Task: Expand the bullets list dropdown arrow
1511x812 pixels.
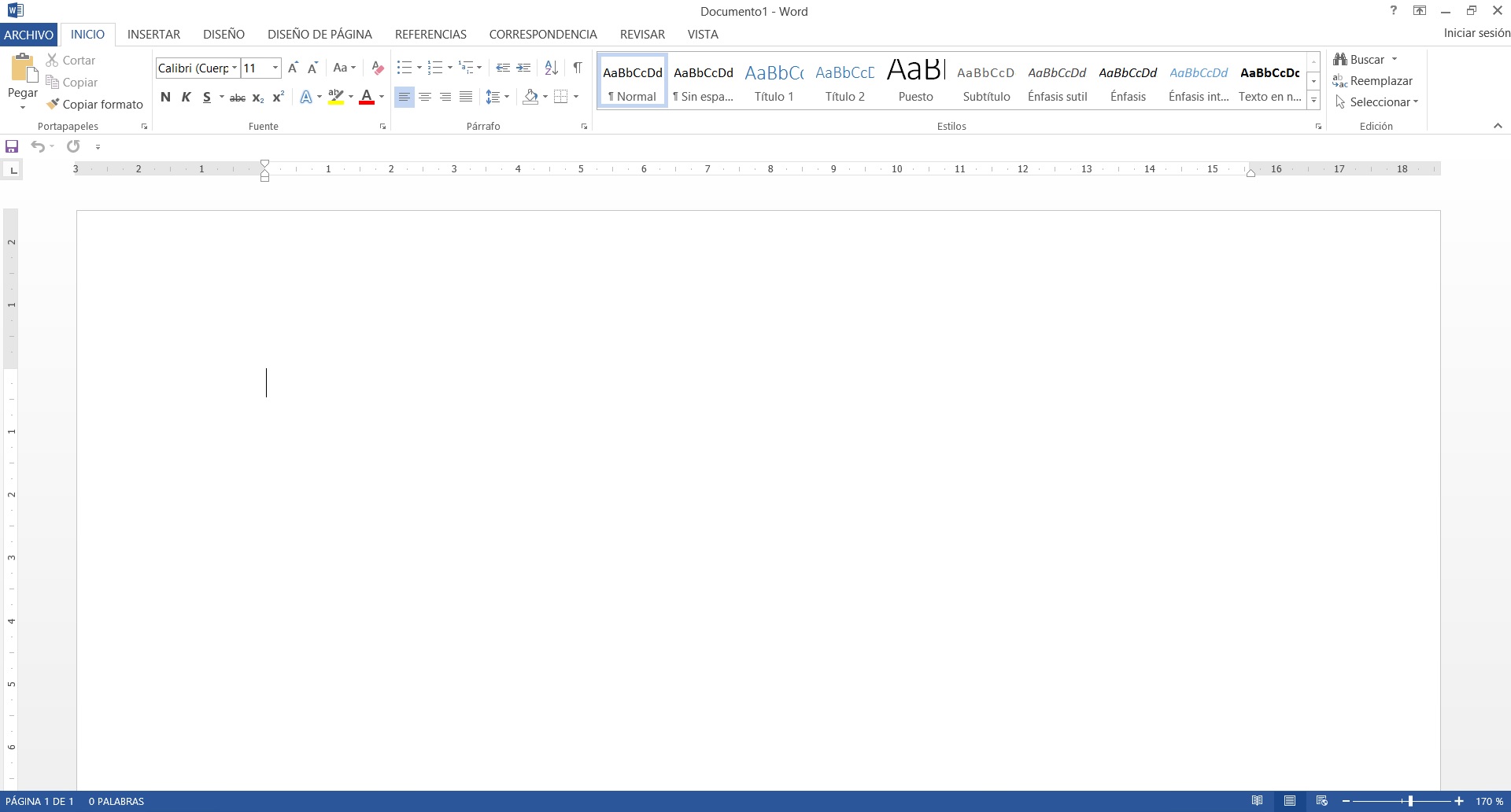Action: coord(419,68)
